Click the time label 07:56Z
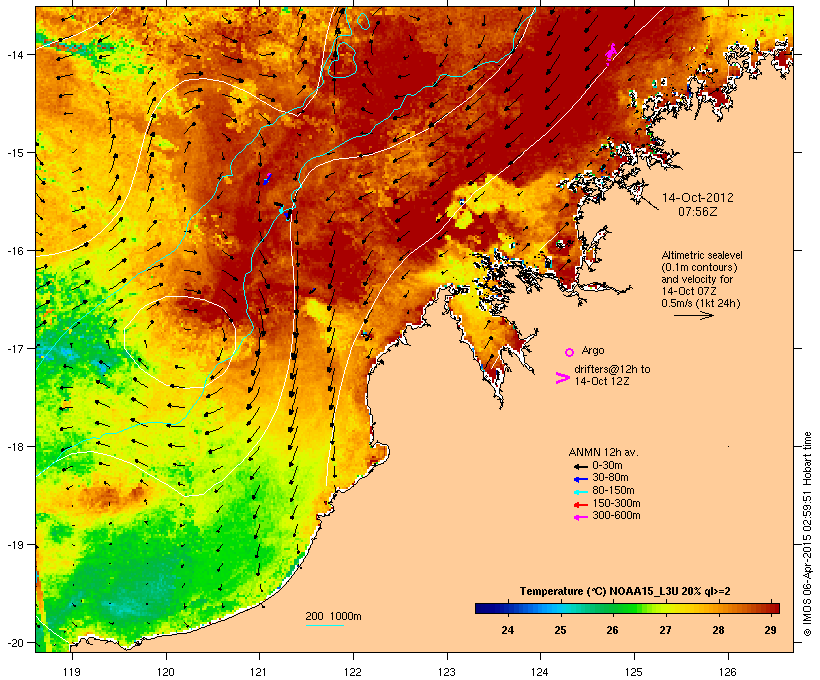The width and height of the screenshot is (820, 680). coord(698,212)
